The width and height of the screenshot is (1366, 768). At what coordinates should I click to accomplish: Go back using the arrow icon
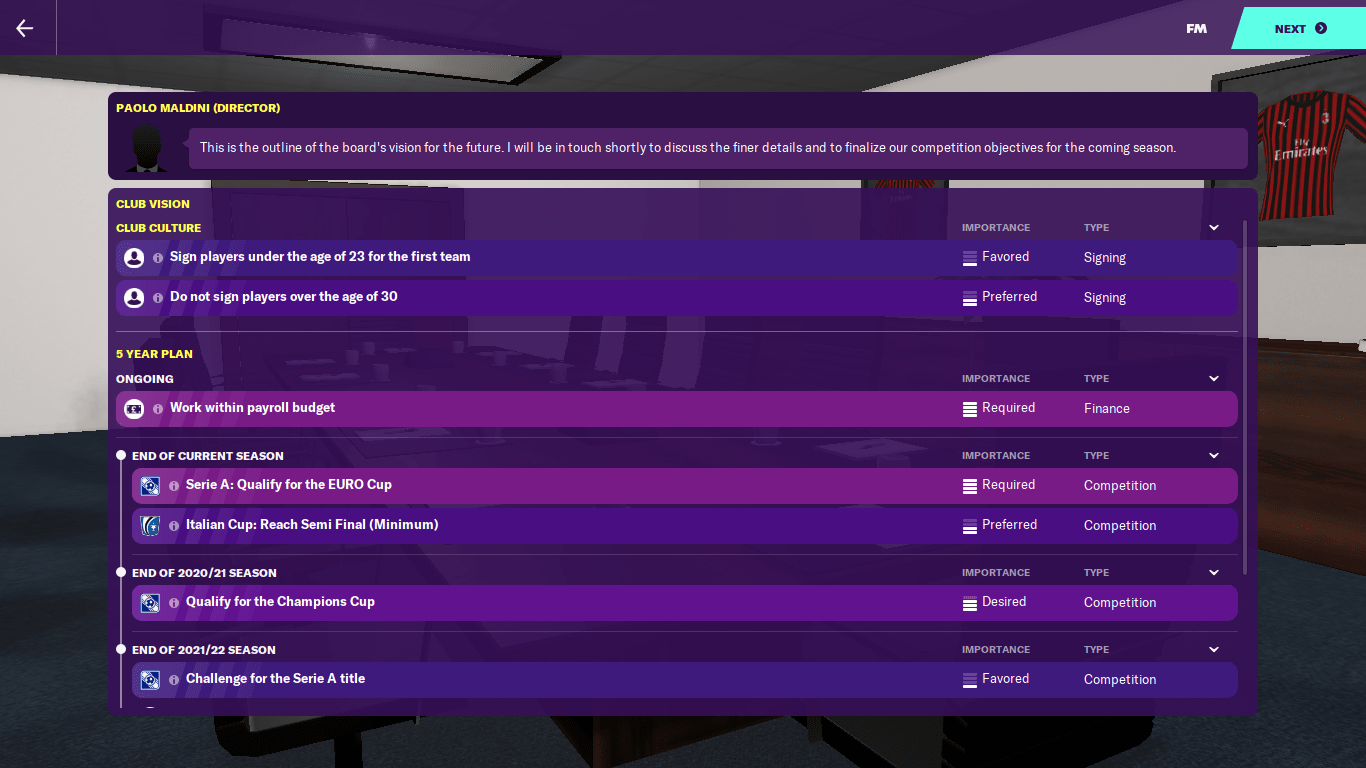(25, 28)
